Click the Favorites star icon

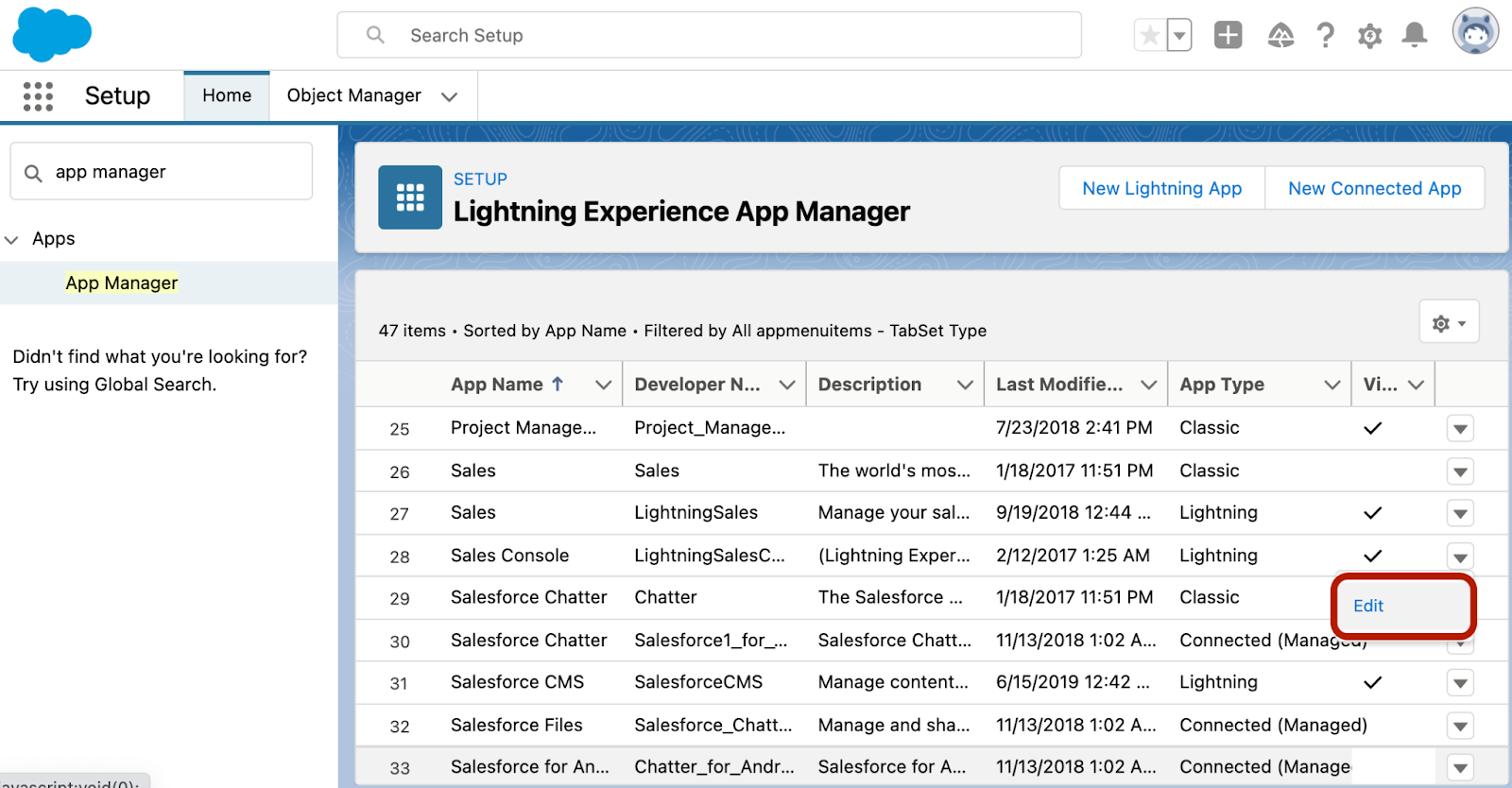[1150, 36]
